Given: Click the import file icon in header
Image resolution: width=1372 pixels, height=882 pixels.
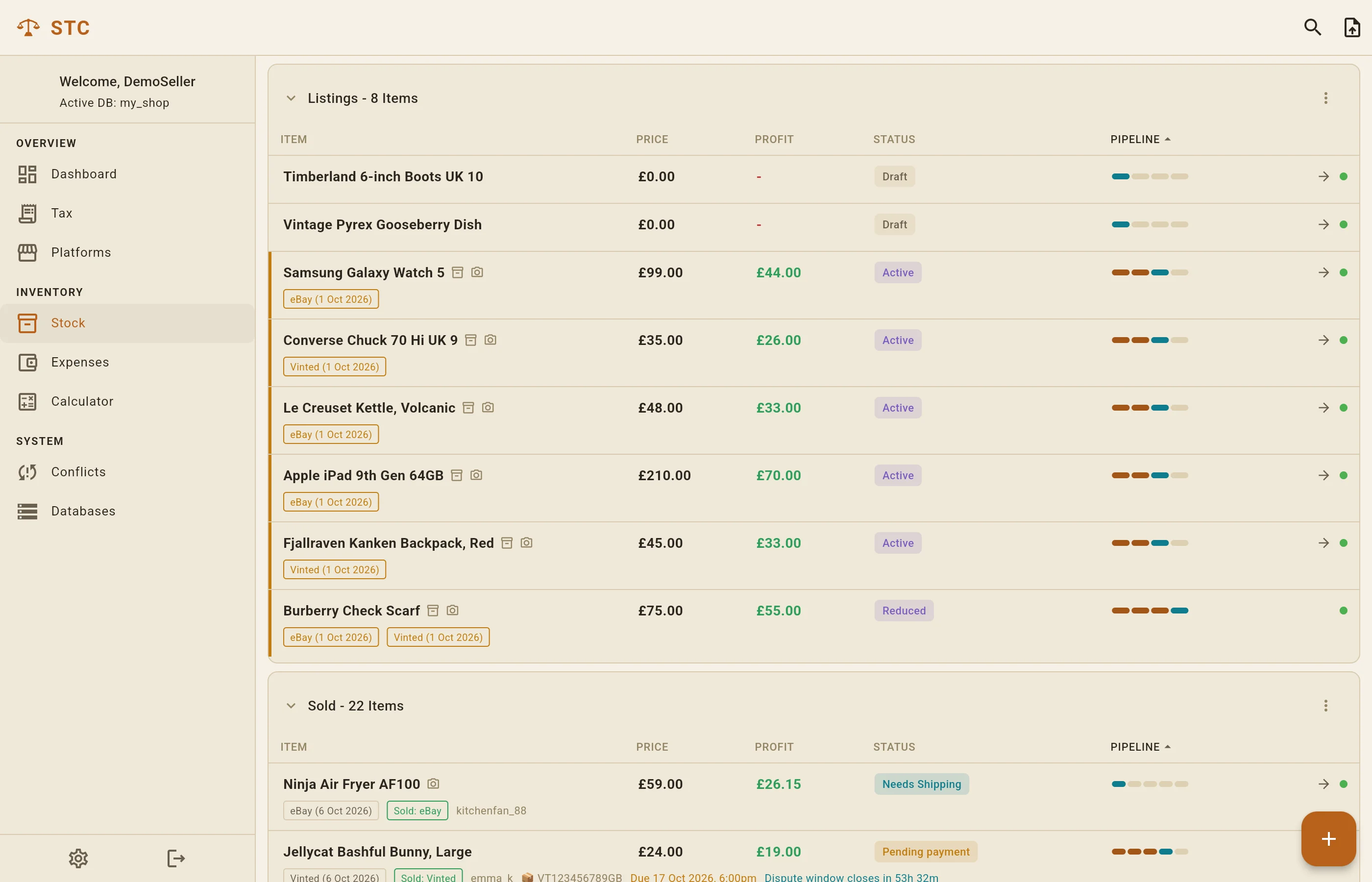Looking at the screenshot, I should coord(1352,27).
